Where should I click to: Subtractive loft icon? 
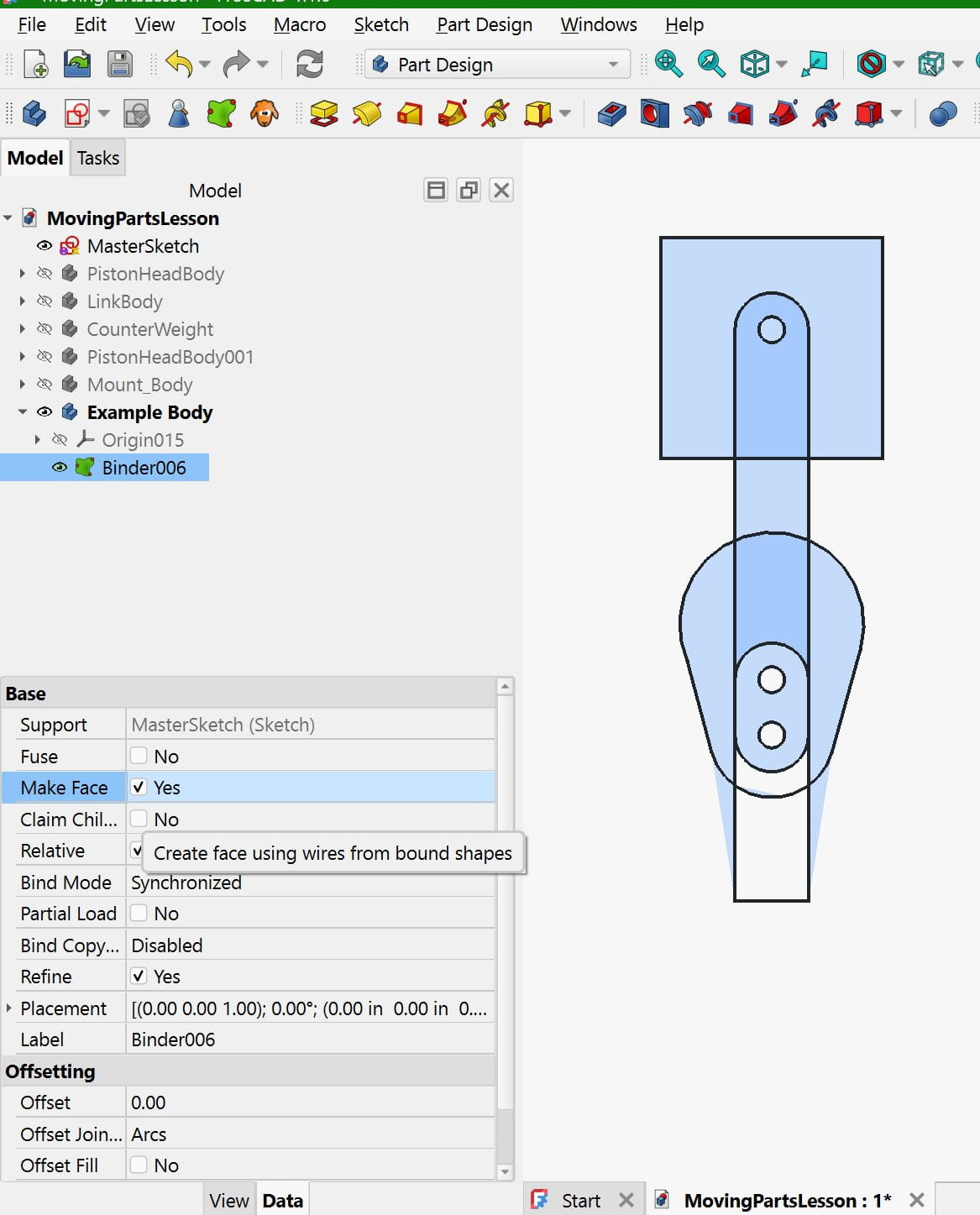point(740,113)
